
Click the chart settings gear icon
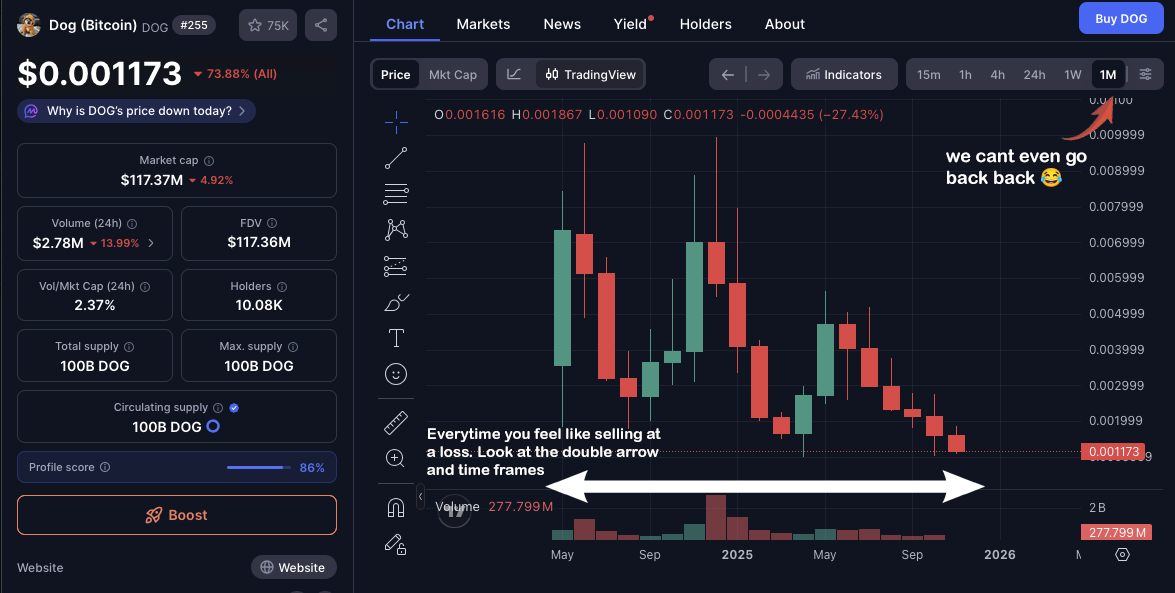[x=1122, y=555]
